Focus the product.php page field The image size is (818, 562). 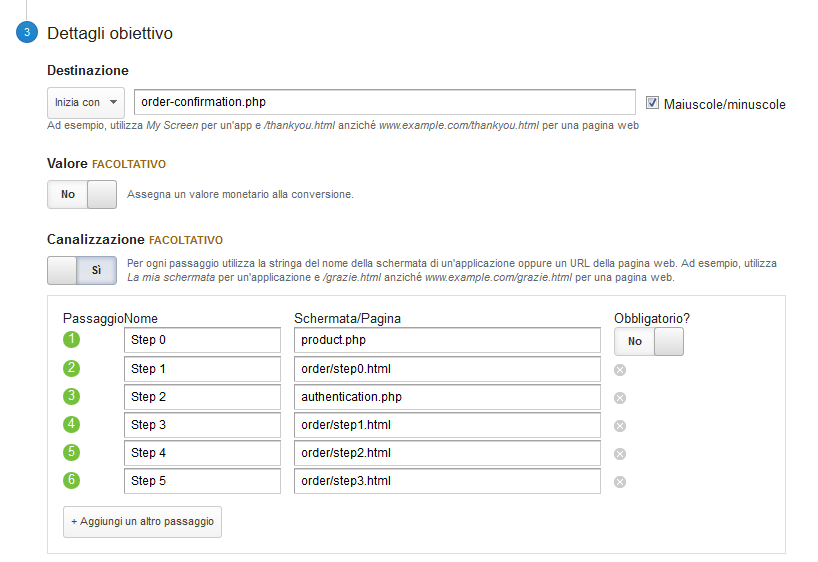(447, 341)
